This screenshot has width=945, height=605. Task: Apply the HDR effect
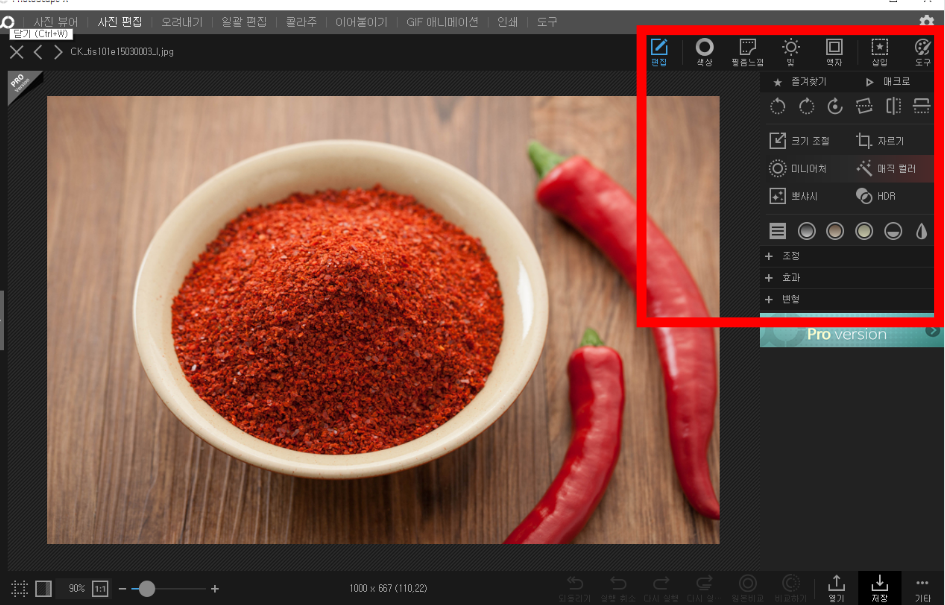(876, 196)
